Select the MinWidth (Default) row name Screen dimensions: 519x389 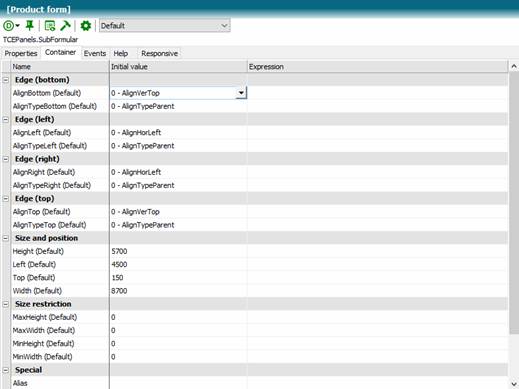[42, 357]
